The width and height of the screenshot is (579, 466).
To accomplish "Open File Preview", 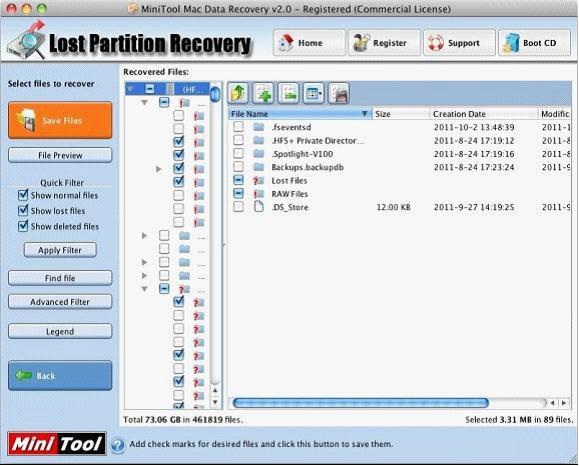I will (x=60, y=155).
